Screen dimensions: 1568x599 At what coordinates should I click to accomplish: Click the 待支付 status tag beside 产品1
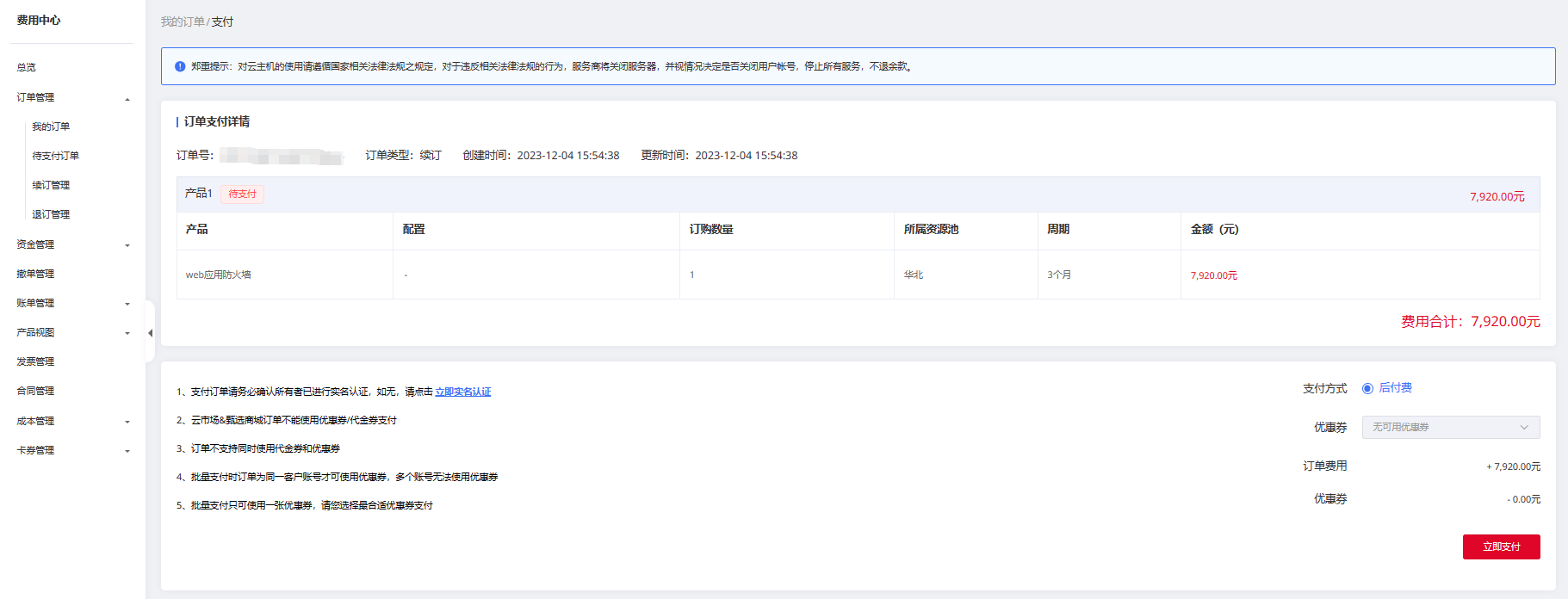tap(242, 195)
